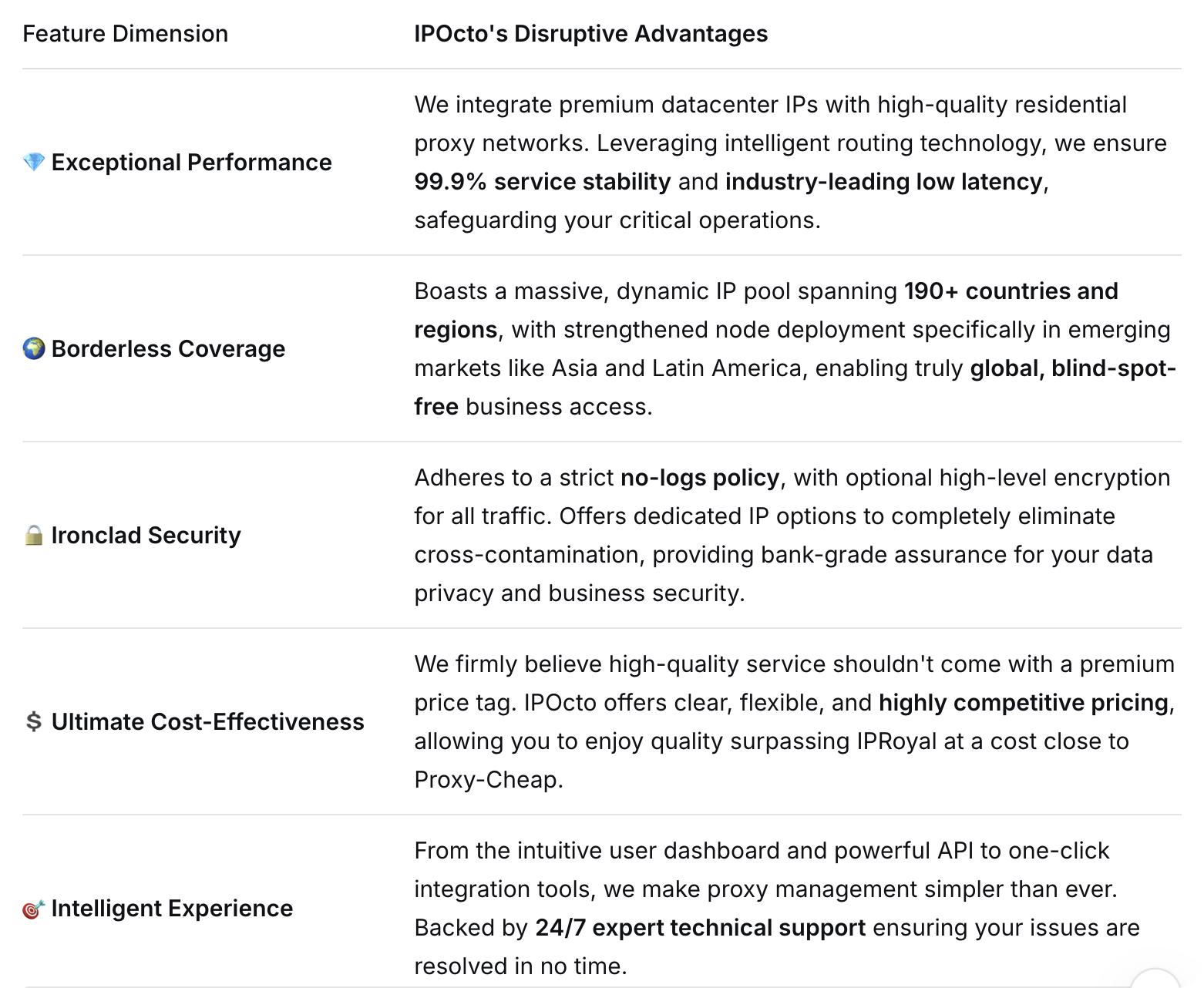
Task: Select the "Borderless Coverage" row title
Action: pyautogui.click(x=168, y=349)
